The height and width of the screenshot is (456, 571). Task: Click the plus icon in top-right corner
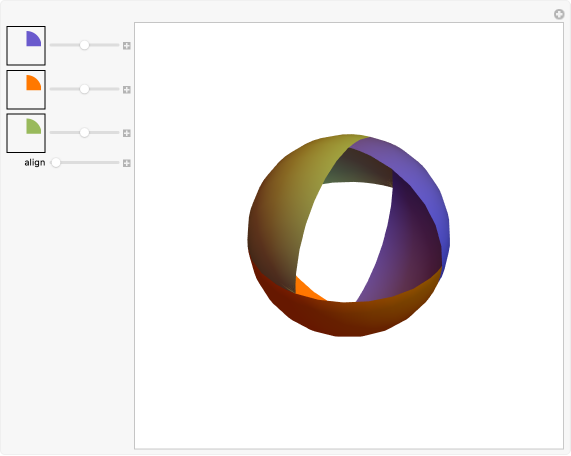(559, 14)
